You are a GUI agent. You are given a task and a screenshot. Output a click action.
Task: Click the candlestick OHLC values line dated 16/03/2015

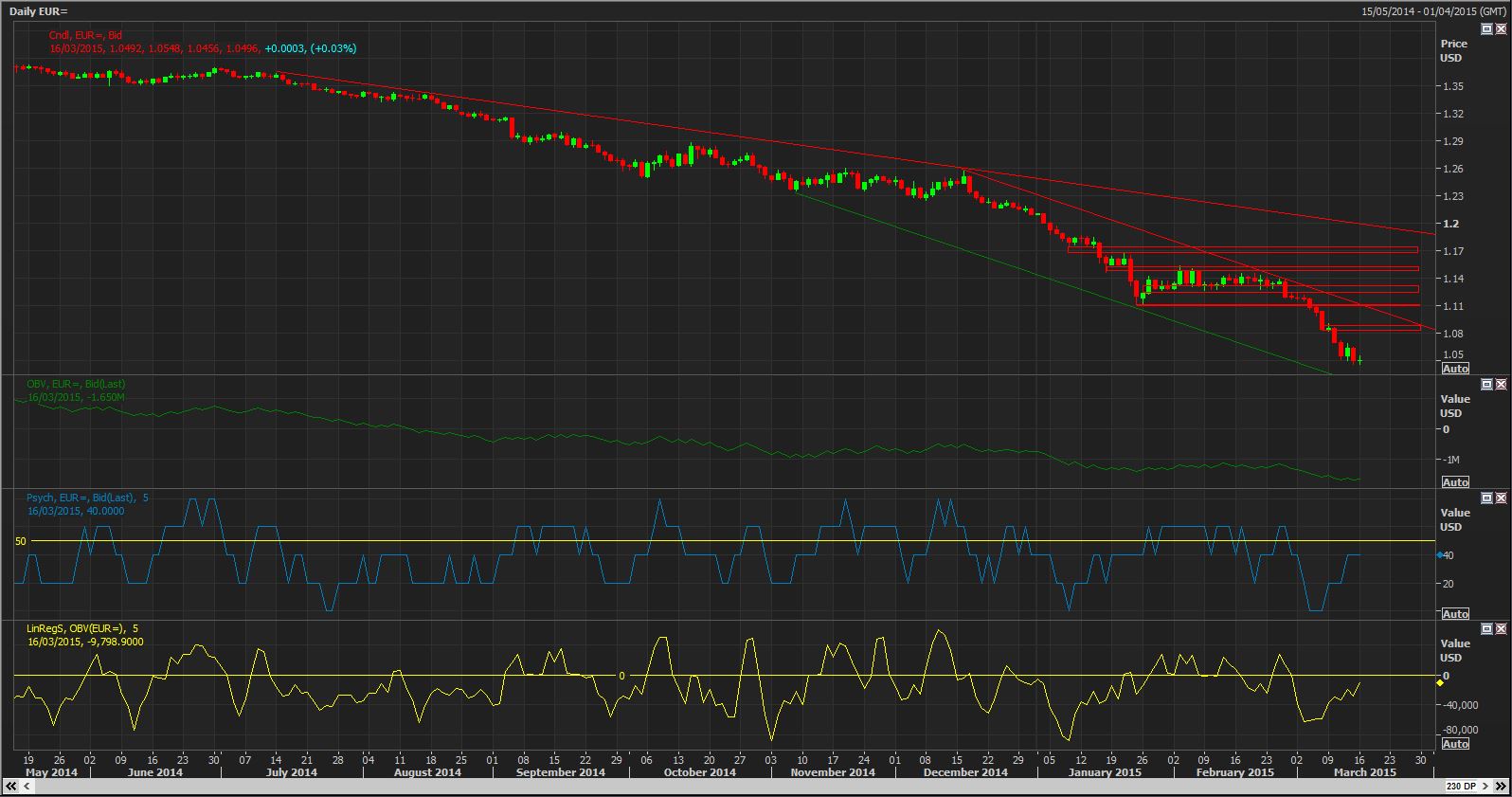click(203, 48)
